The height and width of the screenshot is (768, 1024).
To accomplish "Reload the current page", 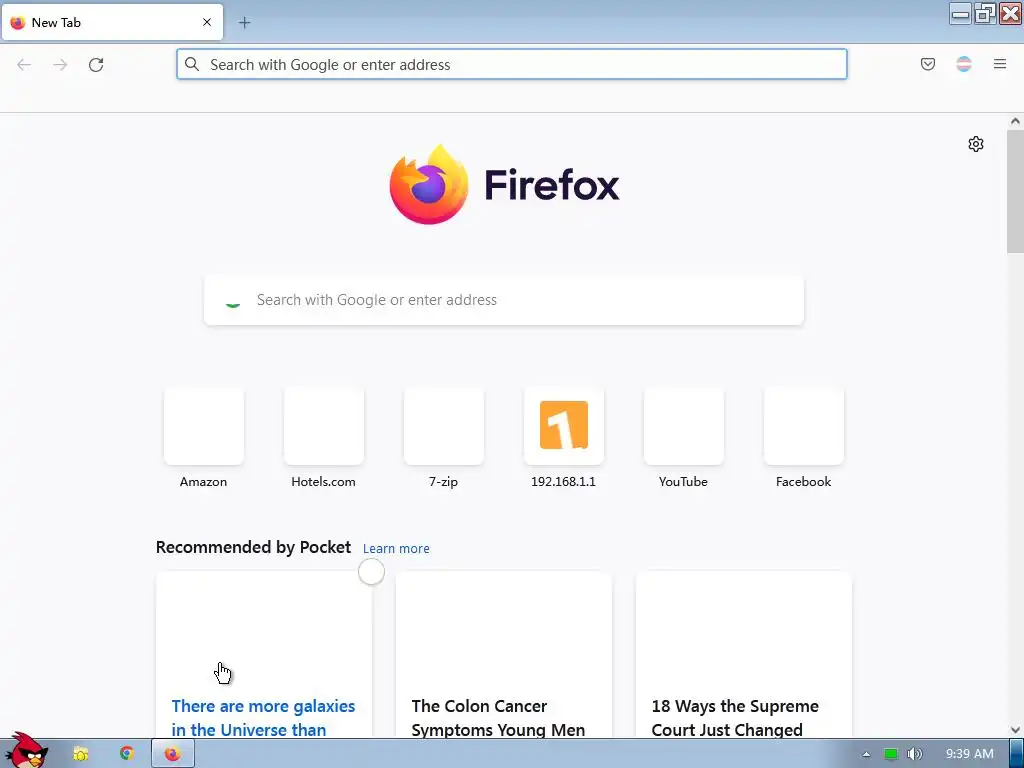I will (96, 65).
